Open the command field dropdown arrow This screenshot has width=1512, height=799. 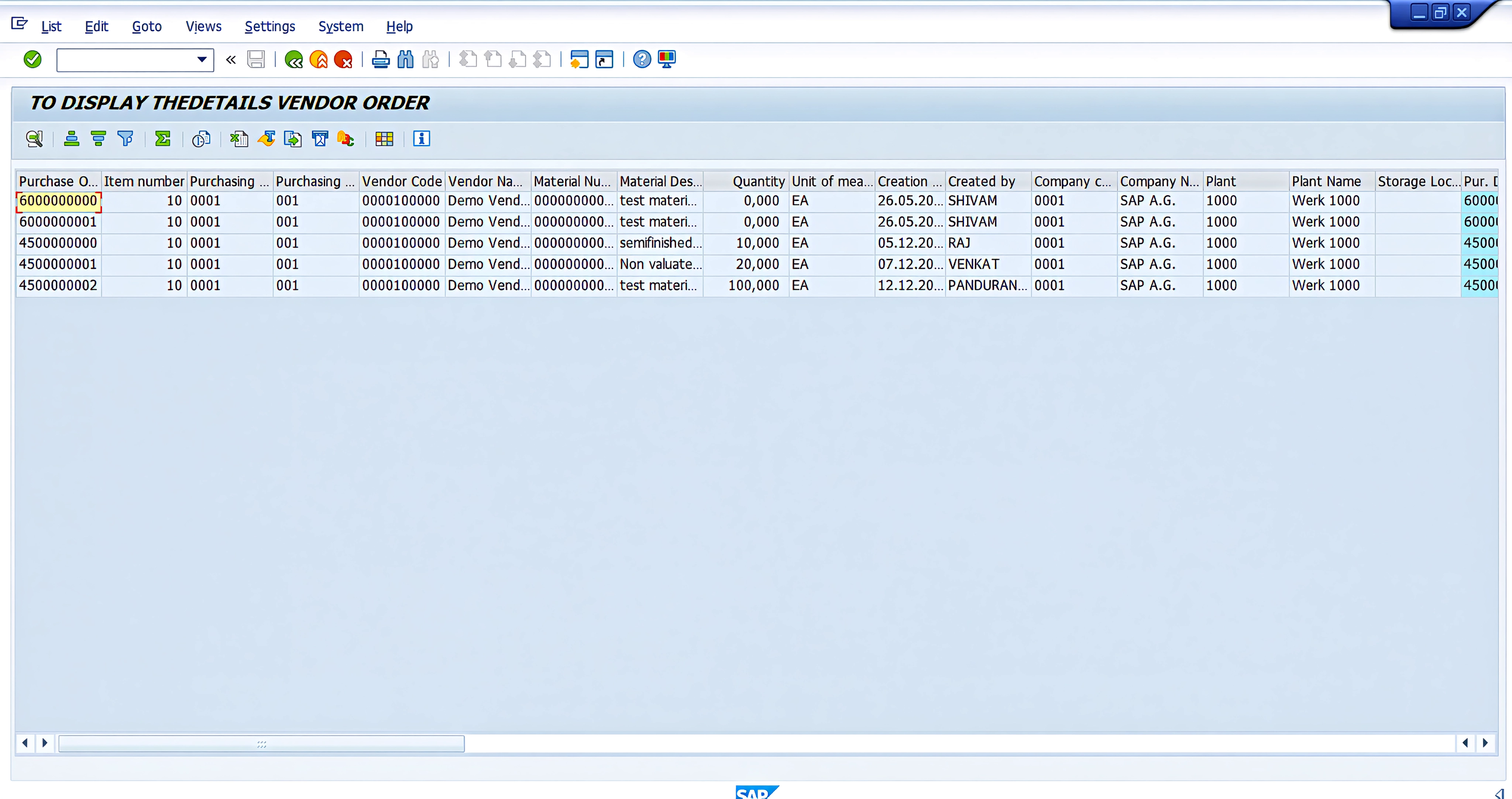pos(202,59)
